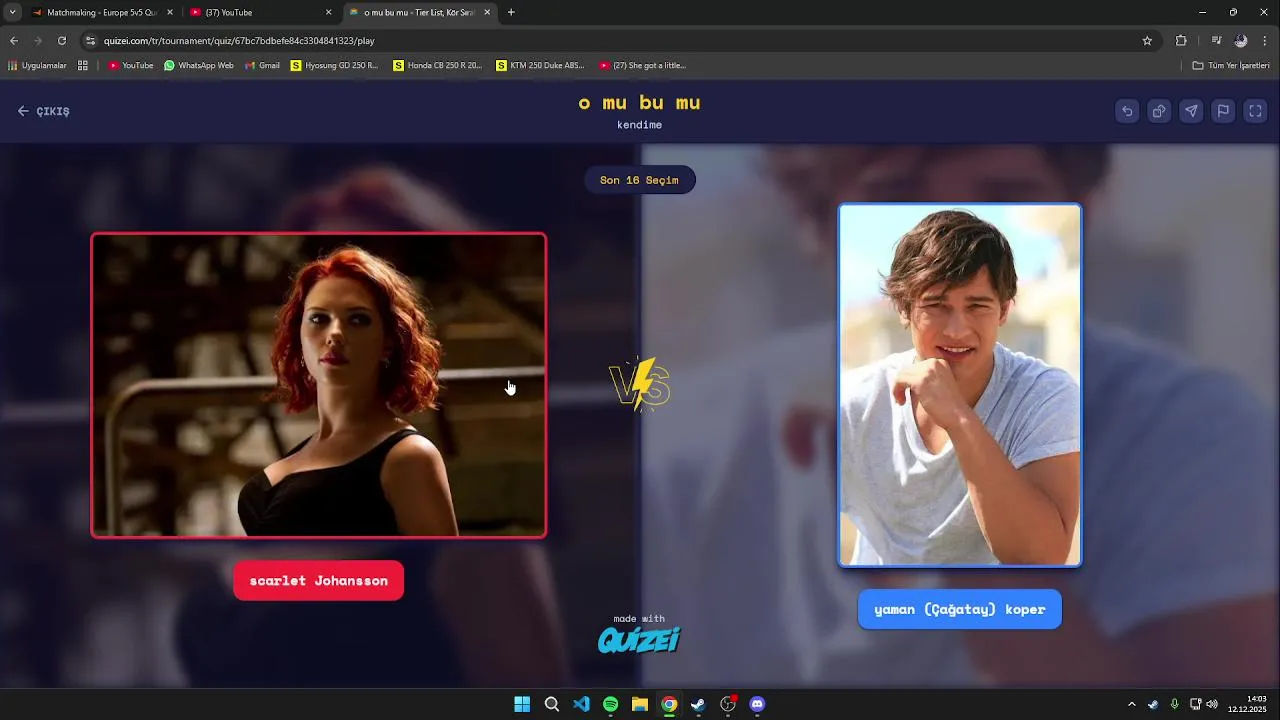Share quiz using paper plane icon
Viewport: 1280px width, 720px height.
tap(1191, 111)
